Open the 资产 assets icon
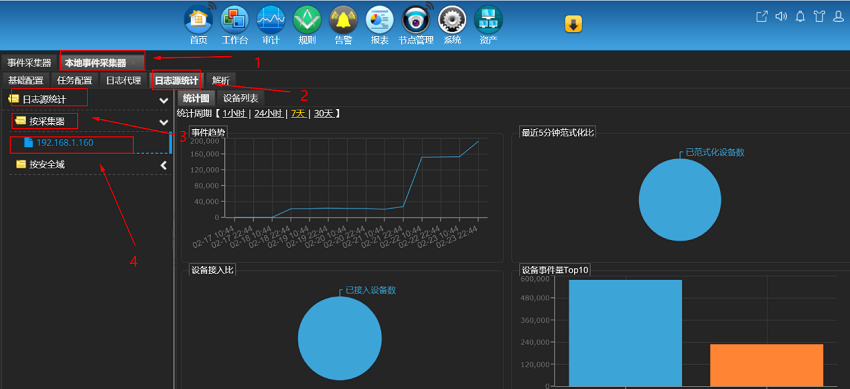 (x=488, y=20)
